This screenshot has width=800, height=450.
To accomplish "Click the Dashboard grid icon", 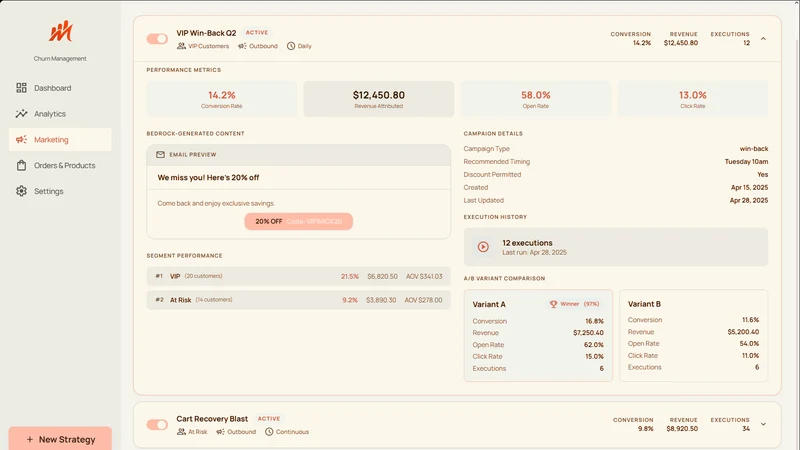I will click(21, 88).
